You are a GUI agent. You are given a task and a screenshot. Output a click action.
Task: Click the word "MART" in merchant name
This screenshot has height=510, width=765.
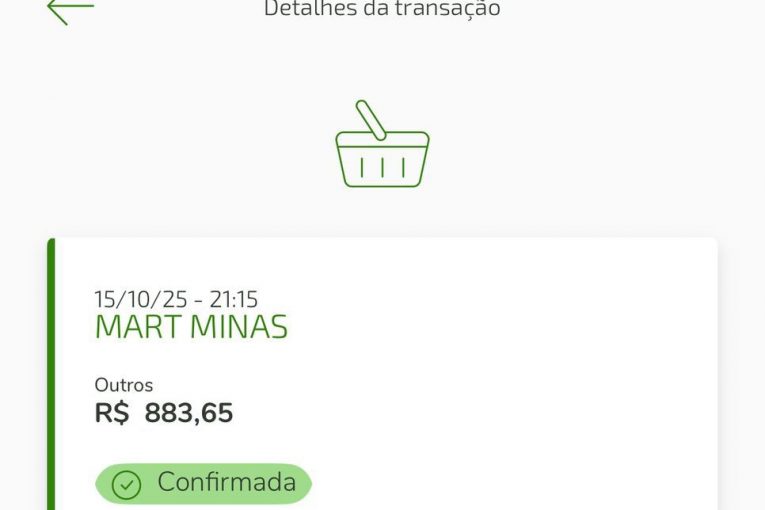(x=138, y=327)
